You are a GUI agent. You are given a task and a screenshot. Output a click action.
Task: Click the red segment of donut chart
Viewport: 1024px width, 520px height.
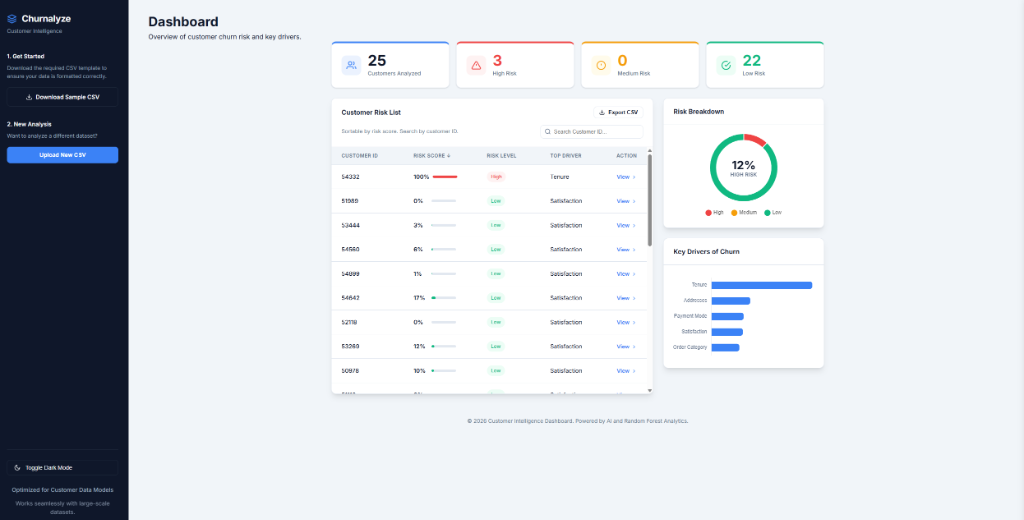(x=755, y=140)
